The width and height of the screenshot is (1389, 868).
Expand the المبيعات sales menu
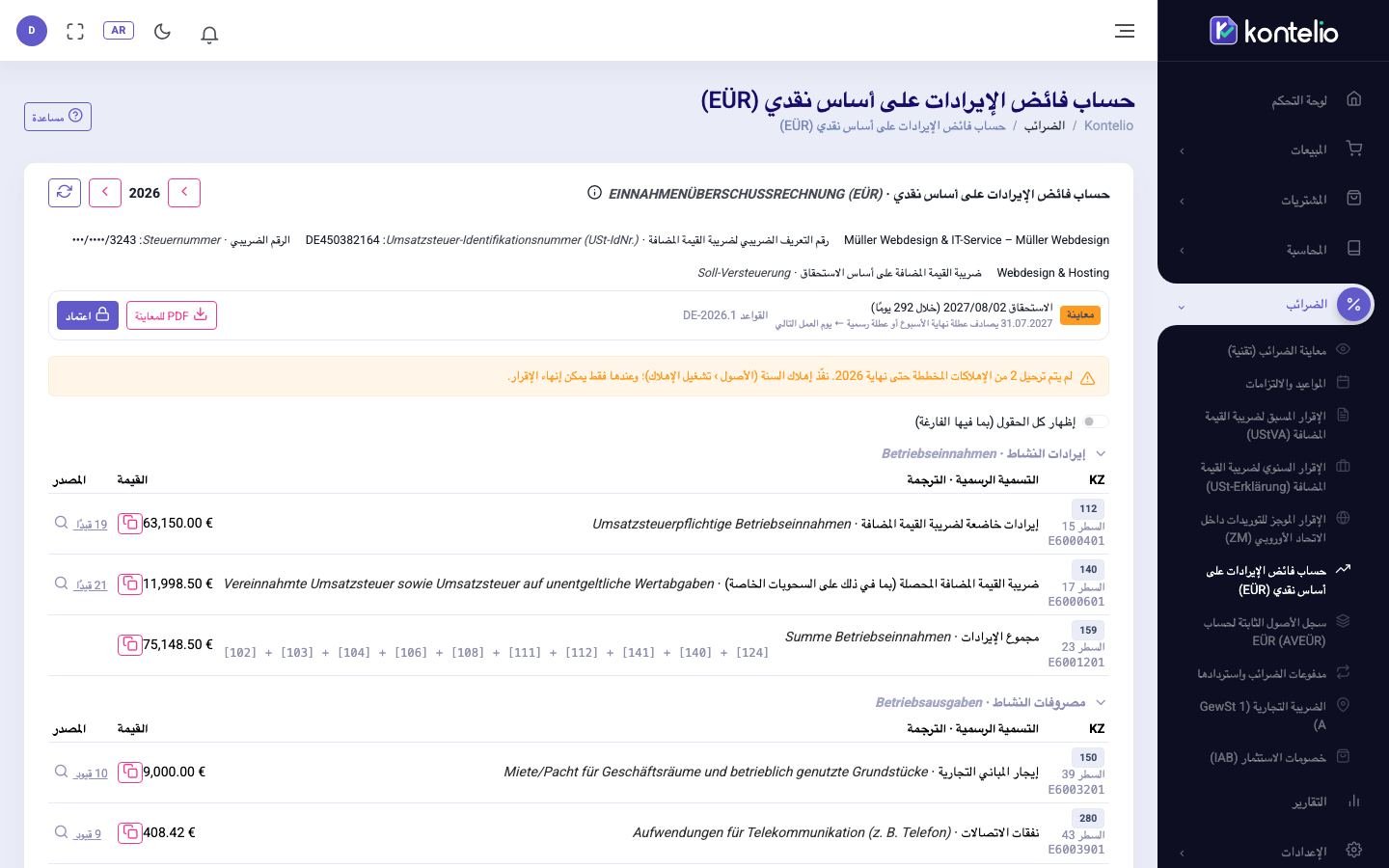pyautogui.click(x=1273, y=149)
